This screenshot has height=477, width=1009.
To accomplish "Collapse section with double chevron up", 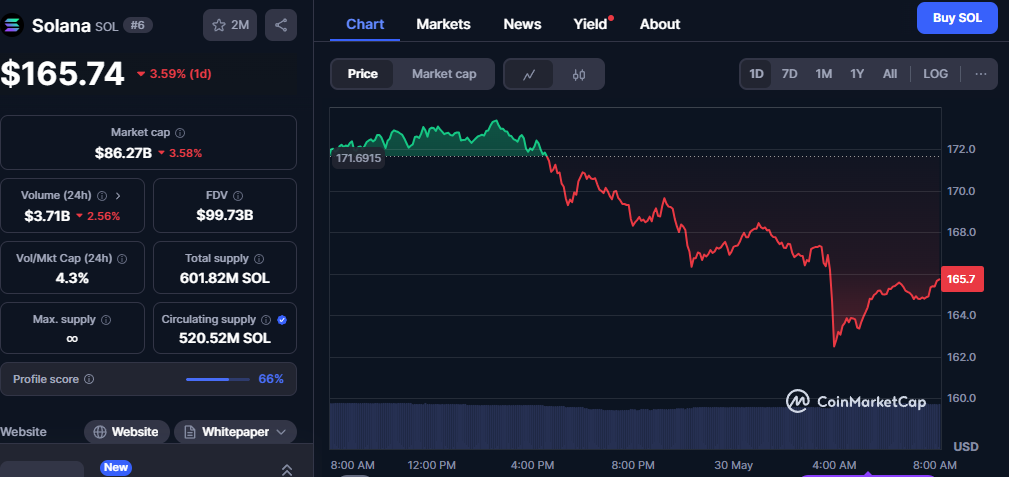I will click(x=287, y=470).
